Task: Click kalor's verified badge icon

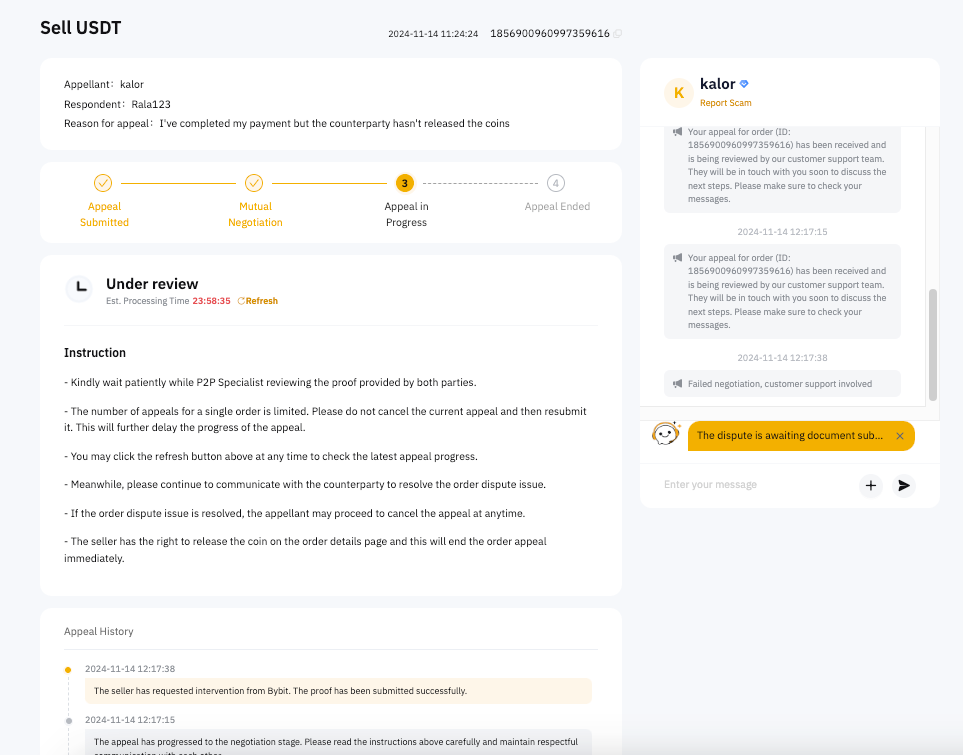Action: click(744, 85)
